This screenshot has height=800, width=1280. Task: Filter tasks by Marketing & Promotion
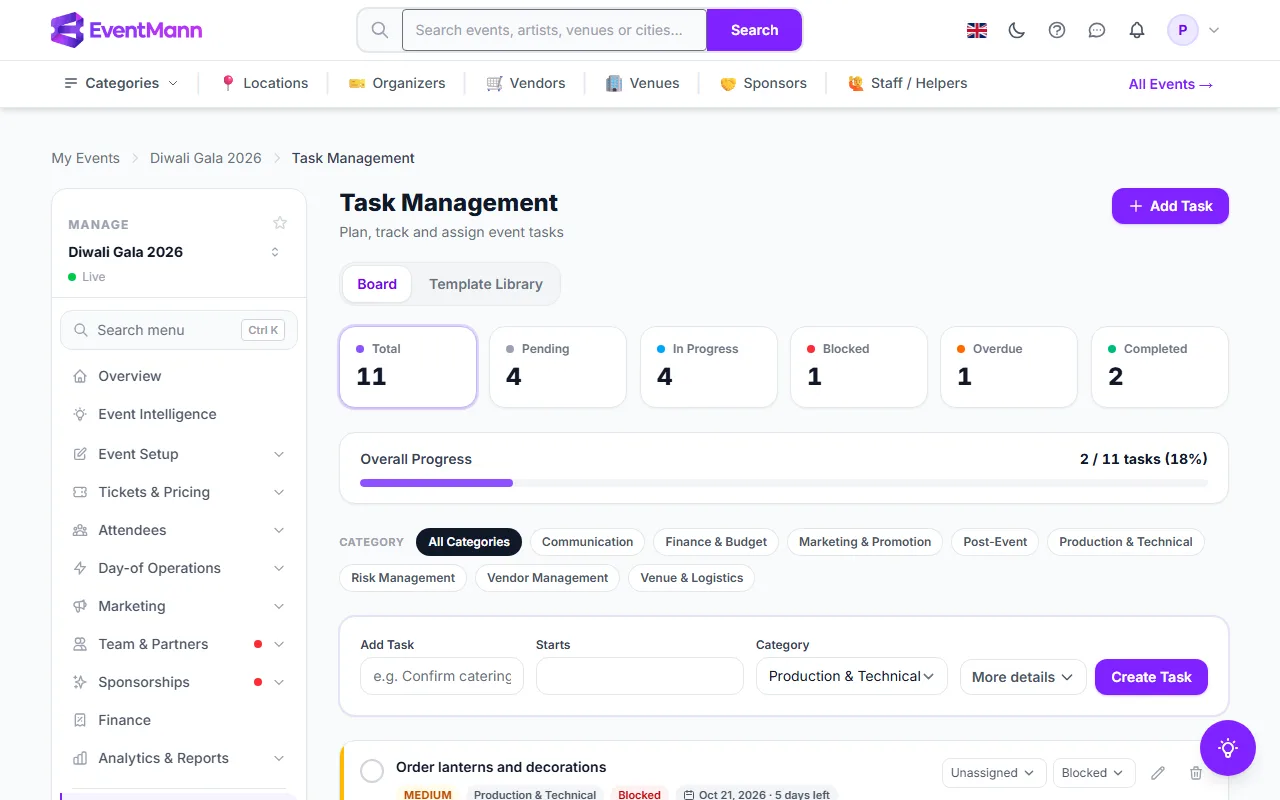pyautogui.click(x=865, y=542)
